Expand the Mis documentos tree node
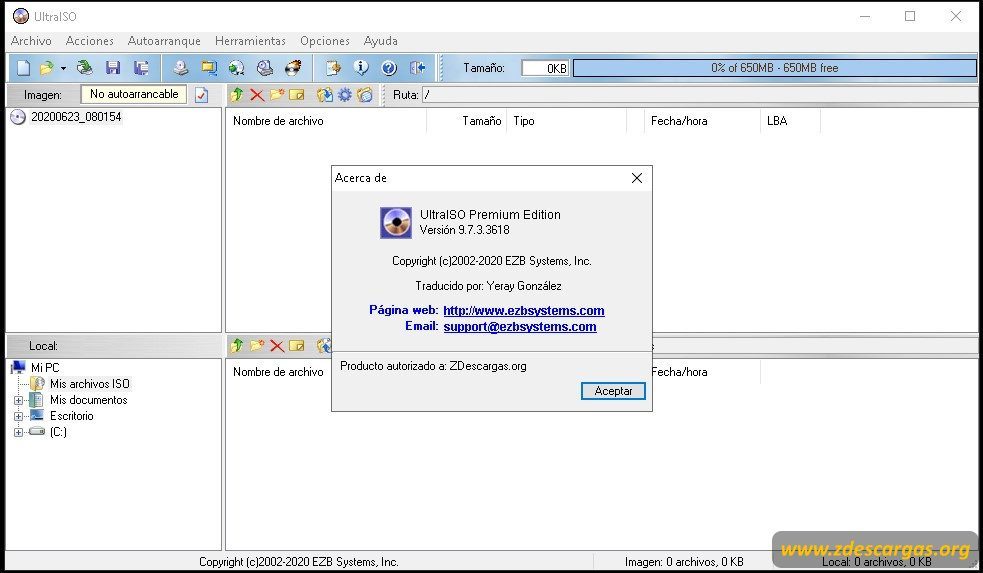The height and width of the screenshot is (573, 983). click(x=18, y=400)
